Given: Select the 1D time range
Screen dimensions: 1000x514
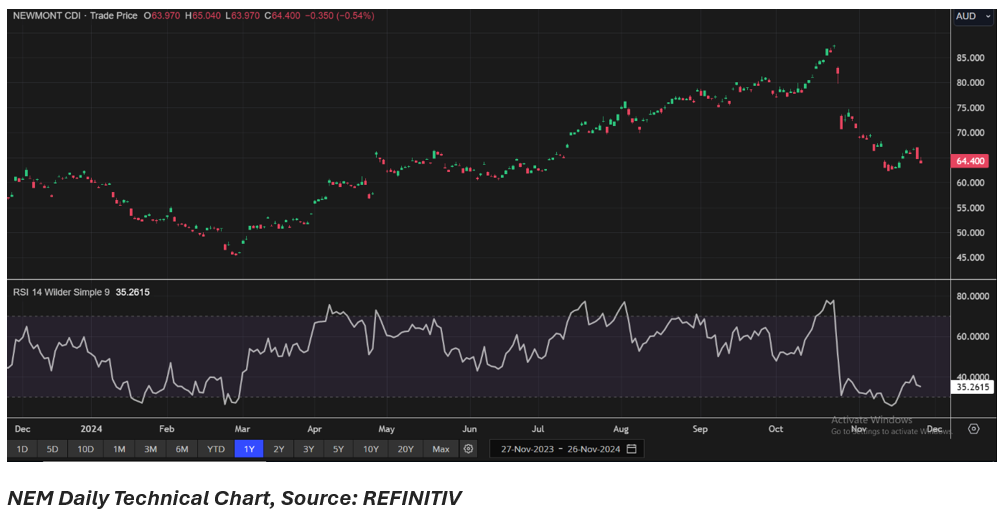Looking at the screenshot, I should [x=22, y=449].
